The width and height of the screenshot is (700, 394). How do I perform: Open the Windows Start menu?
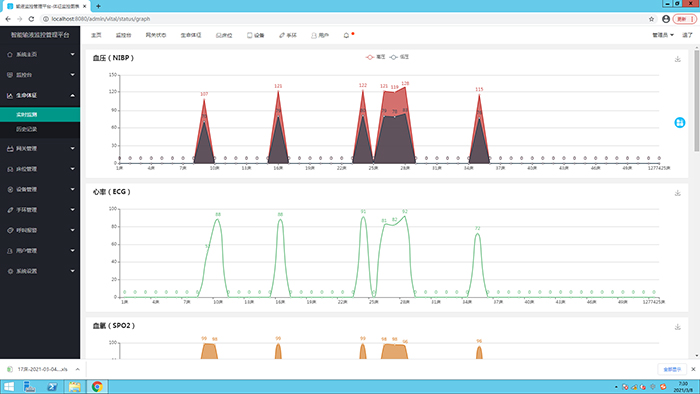(8, 386)
